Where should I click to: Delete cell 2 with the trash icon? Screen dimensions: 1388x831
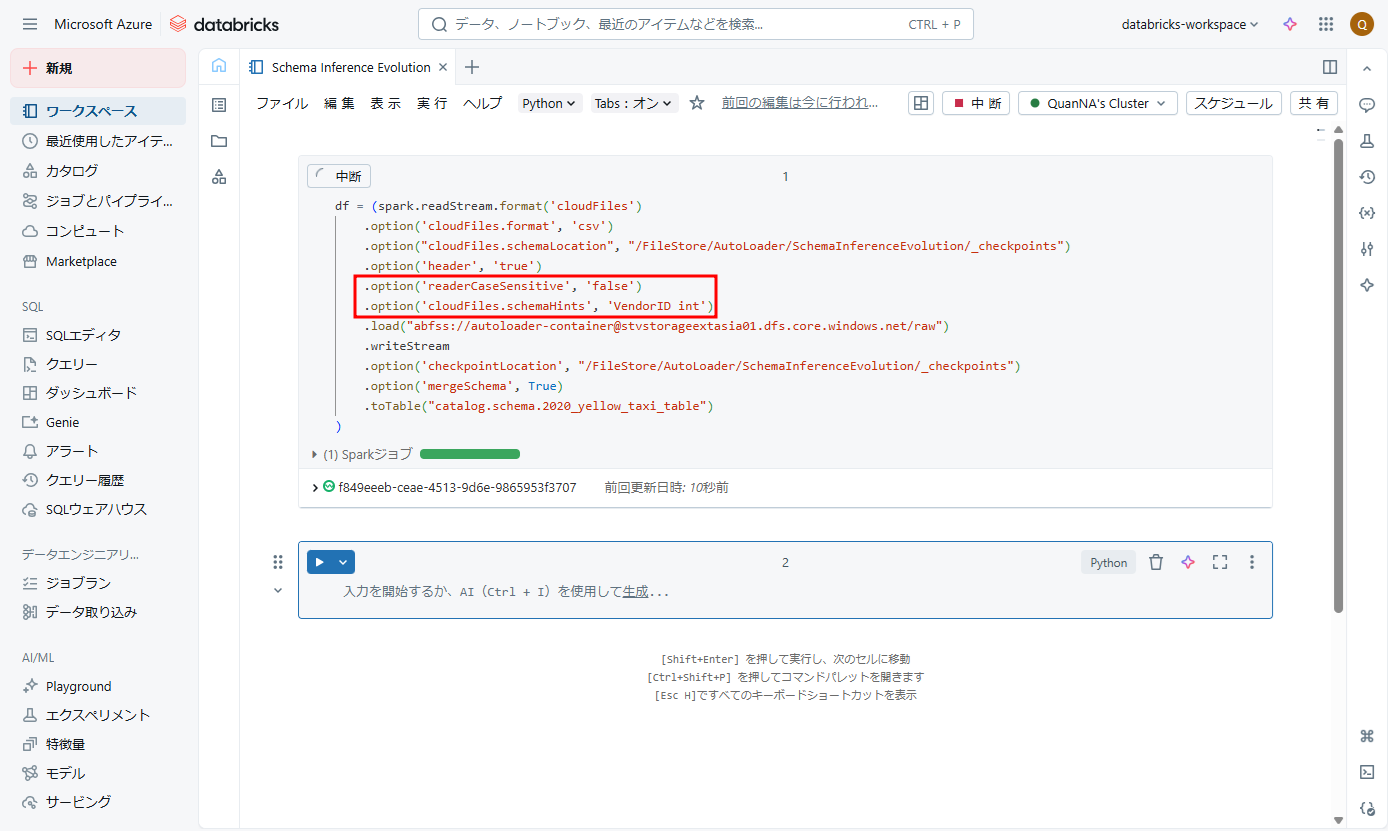click(x=1156, y=562)
